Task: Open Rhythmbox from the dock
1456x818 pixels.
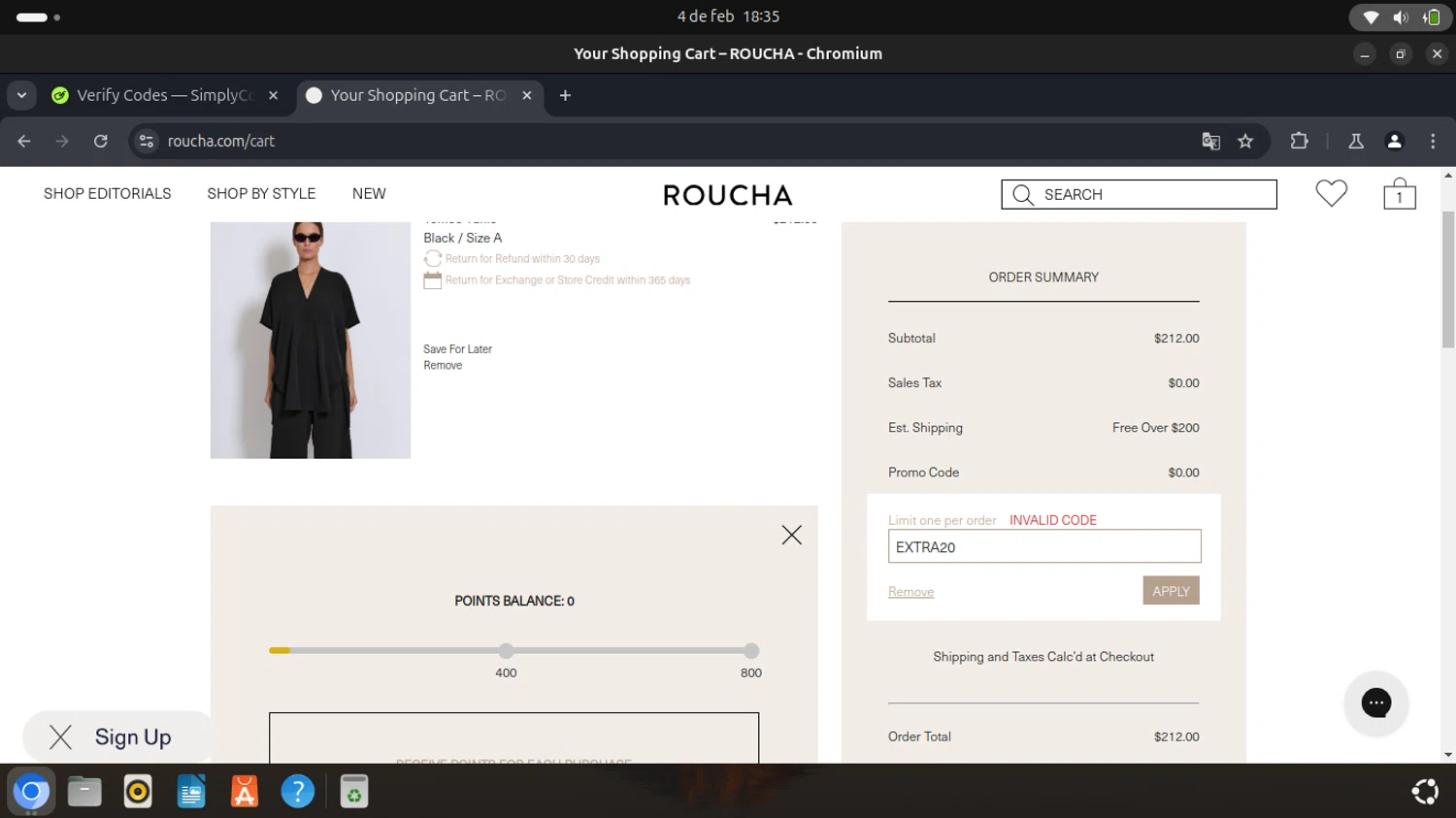Action: (138, 792)
